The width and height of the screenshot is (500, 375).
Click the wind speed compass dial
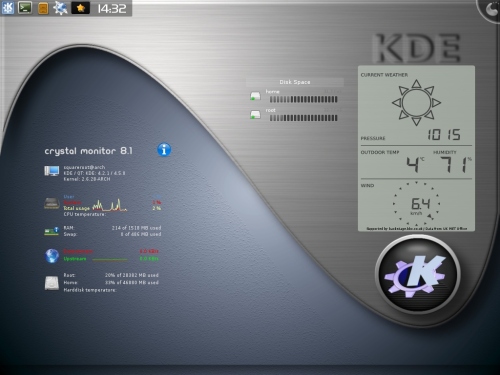coord(416,204)
